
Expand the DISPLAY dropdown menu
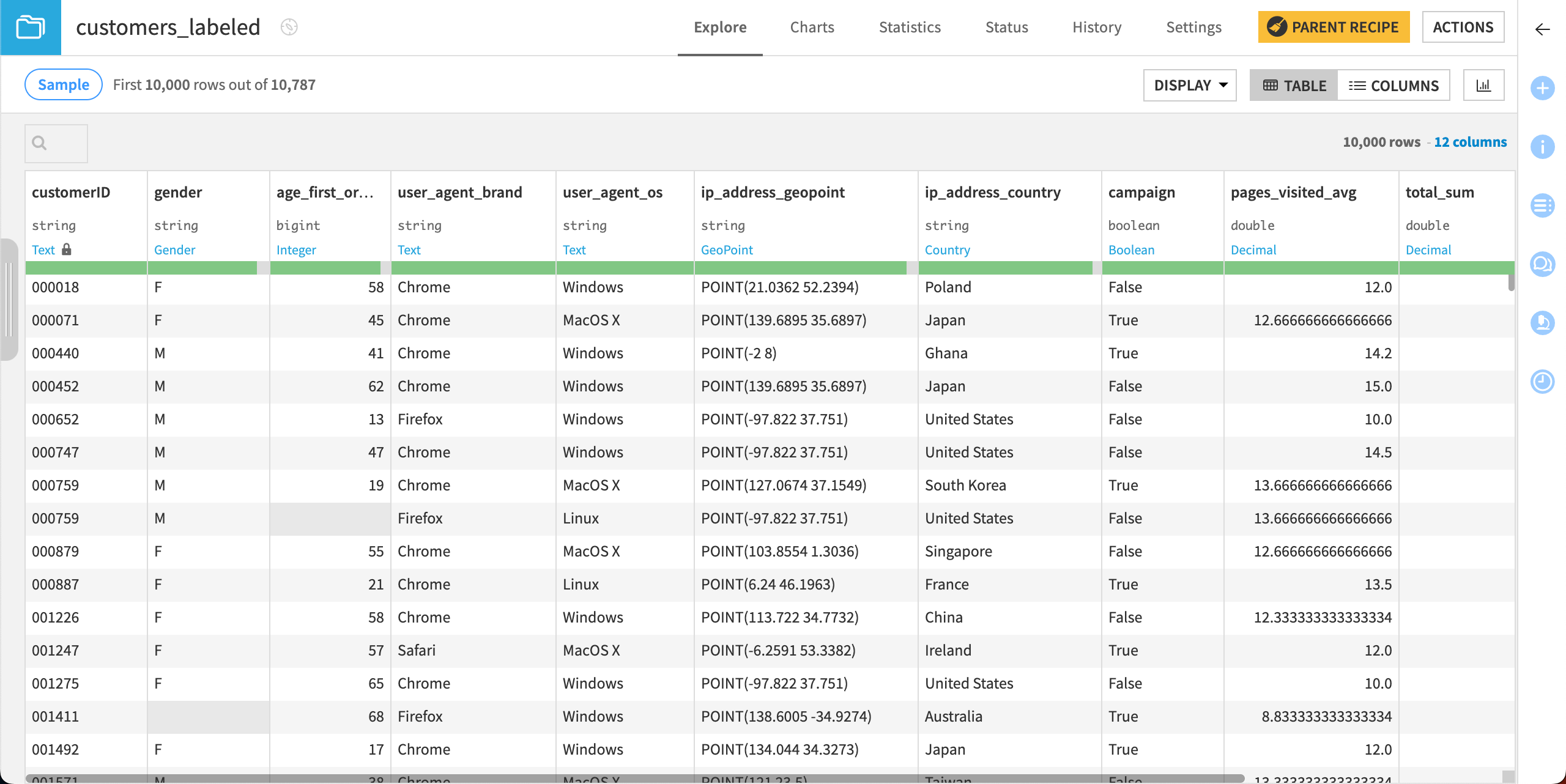click(1192, 84)
